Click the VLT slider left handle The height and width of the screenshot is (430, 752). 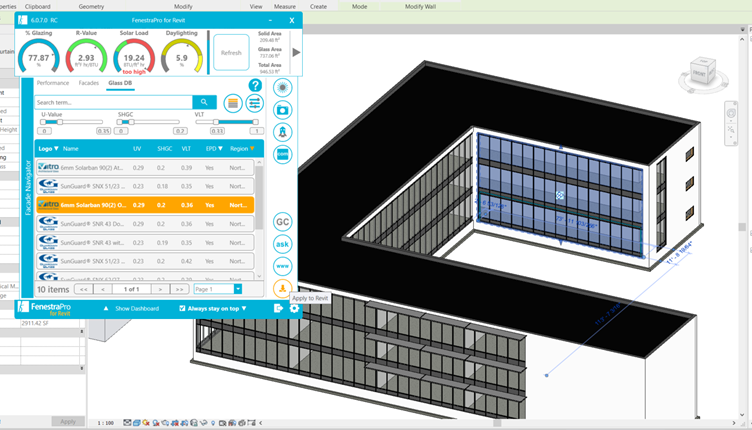coord(216,122)
